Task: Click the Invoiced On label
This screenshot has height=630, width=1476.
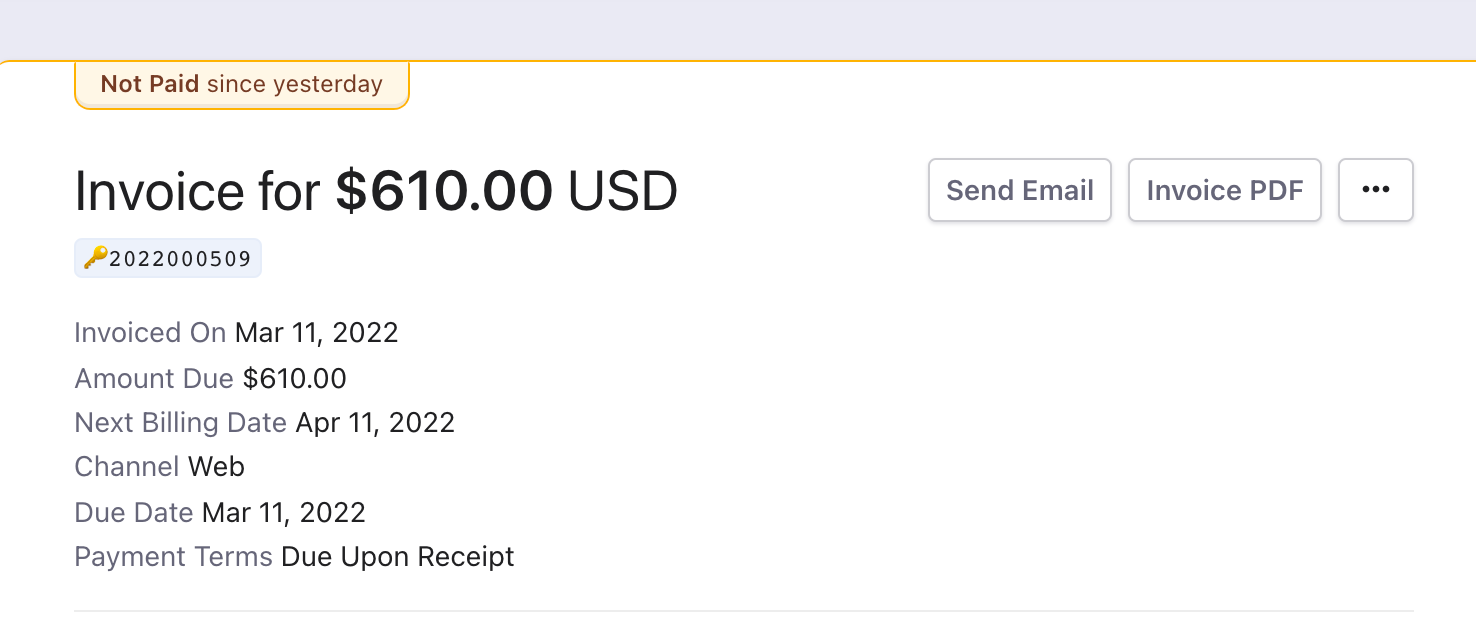Action: point(150,333)
